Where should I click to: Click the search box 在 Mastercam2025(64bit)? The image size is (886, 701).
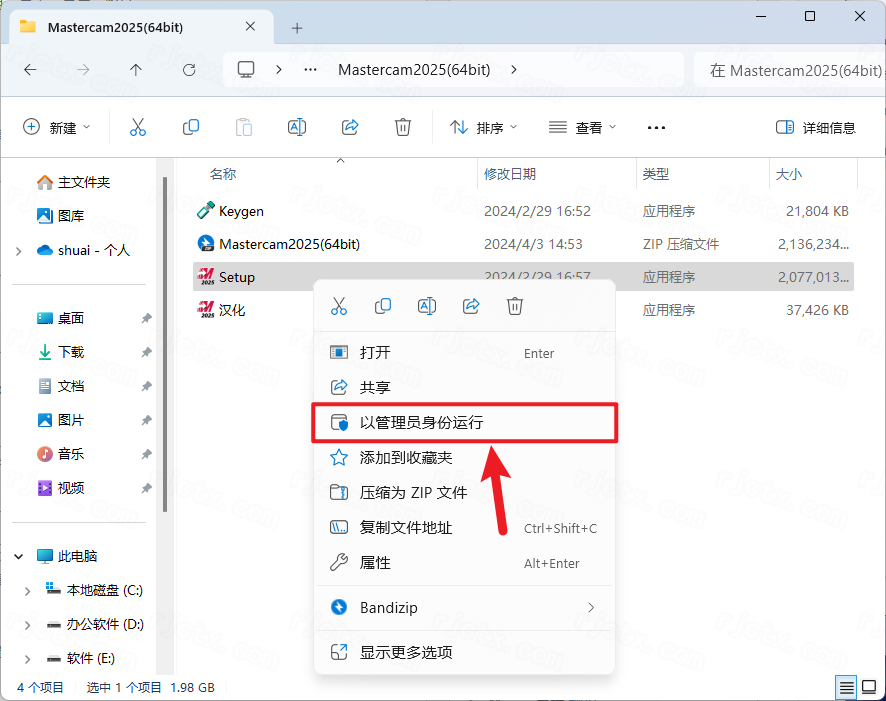pos(789,70)
